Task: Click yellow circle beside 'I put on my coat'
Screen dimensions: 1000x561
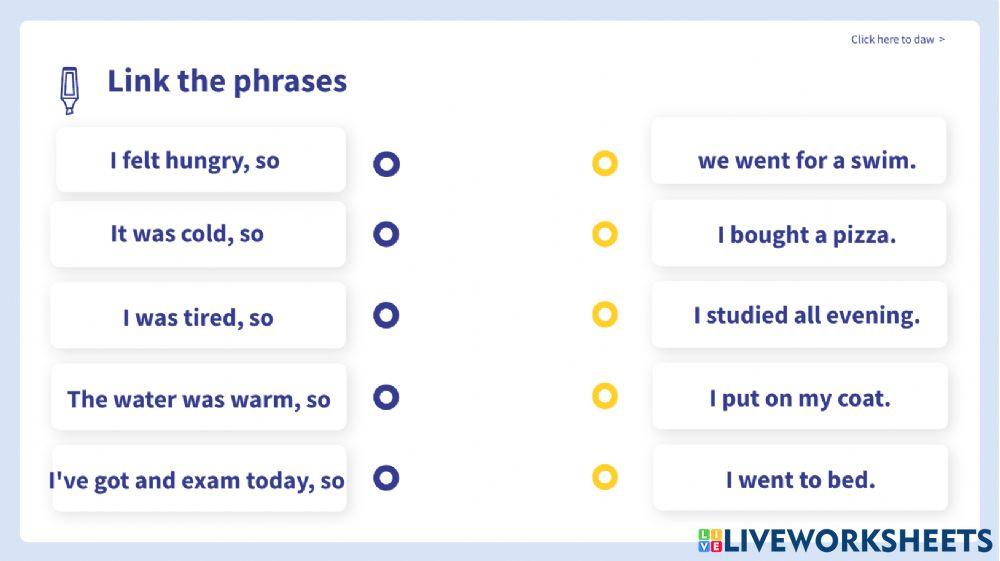Action: coord(605,396)
